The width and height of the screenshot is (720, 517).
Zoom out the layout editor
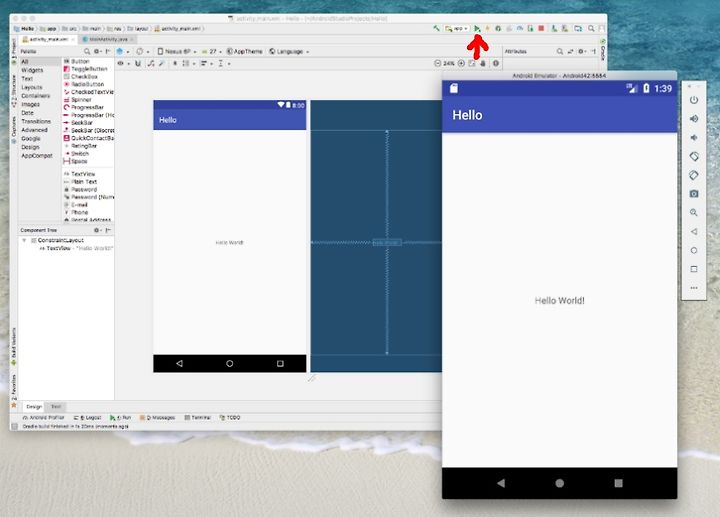(x=438, y=63)
